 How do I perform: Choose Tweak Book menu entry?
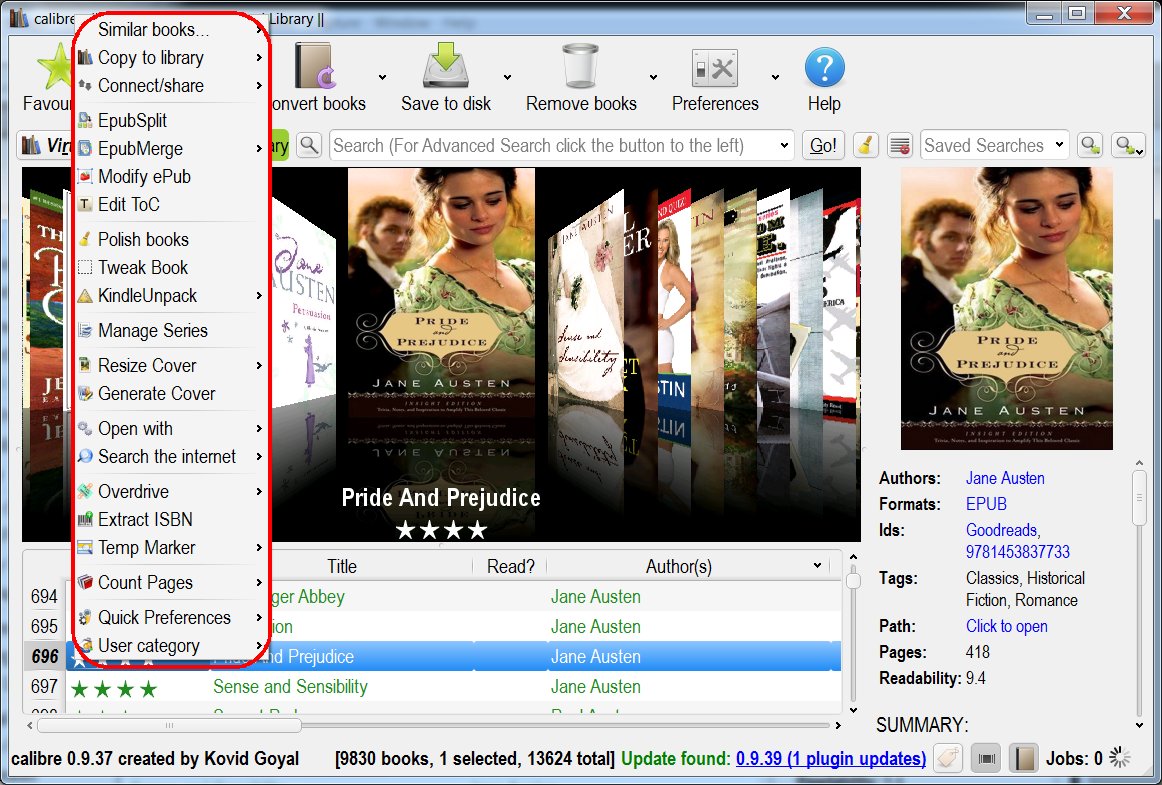pyautogui.click(x=170, y=268)
